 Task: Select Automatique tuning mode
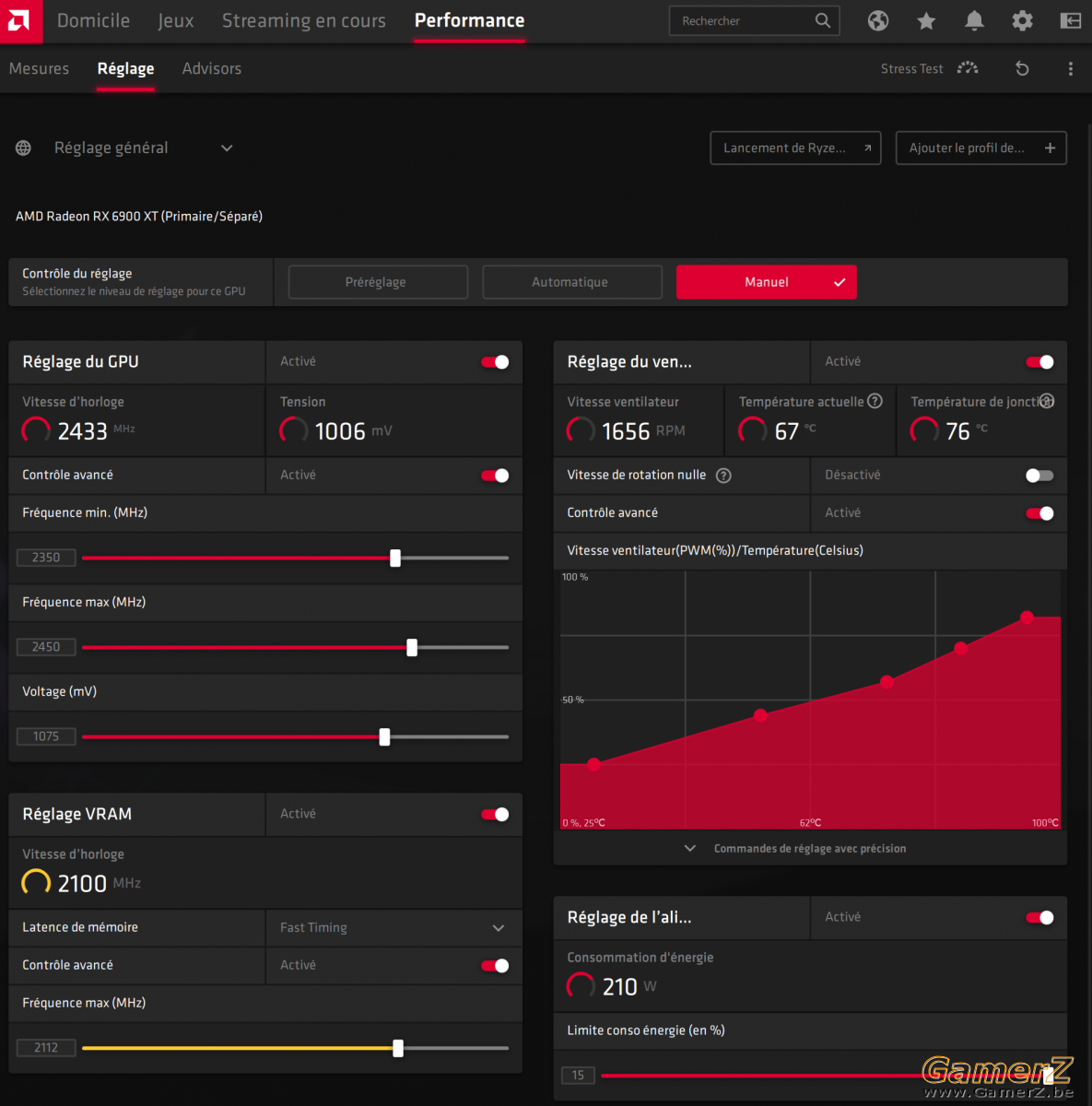point(572,282)
